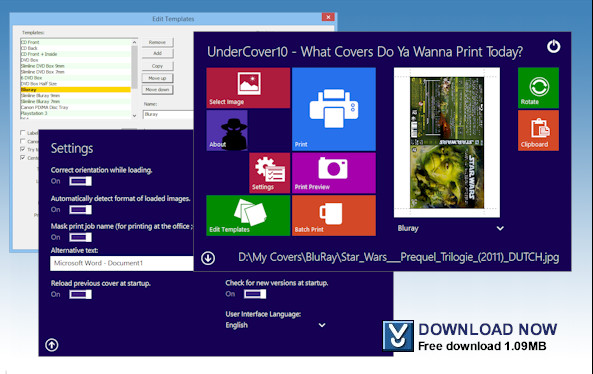Click the Move up button
The height and width of the screenshot is (374, 593).
click(157, 78)
